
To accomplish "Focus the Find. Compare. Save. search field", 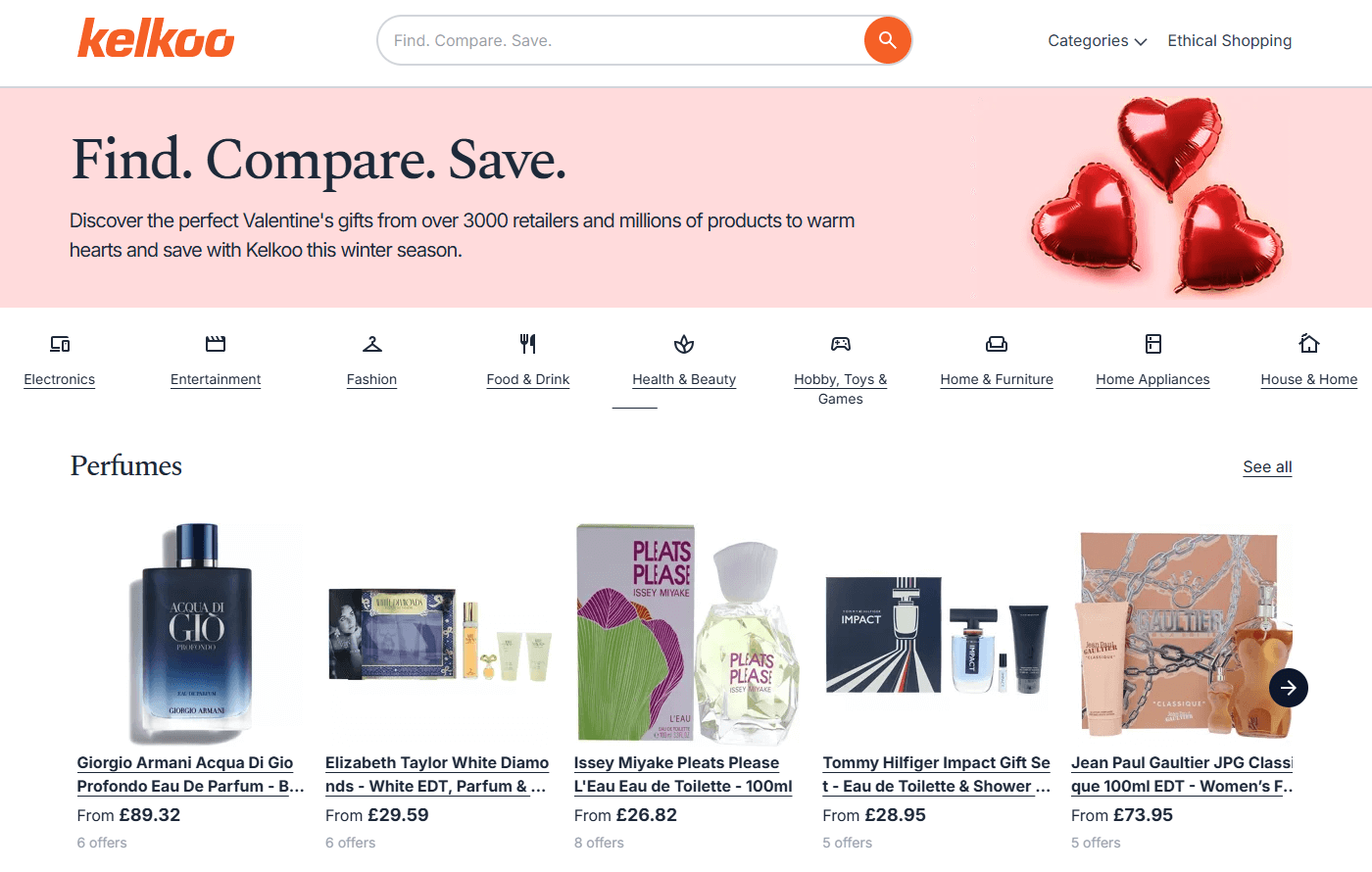I will 617,41.
